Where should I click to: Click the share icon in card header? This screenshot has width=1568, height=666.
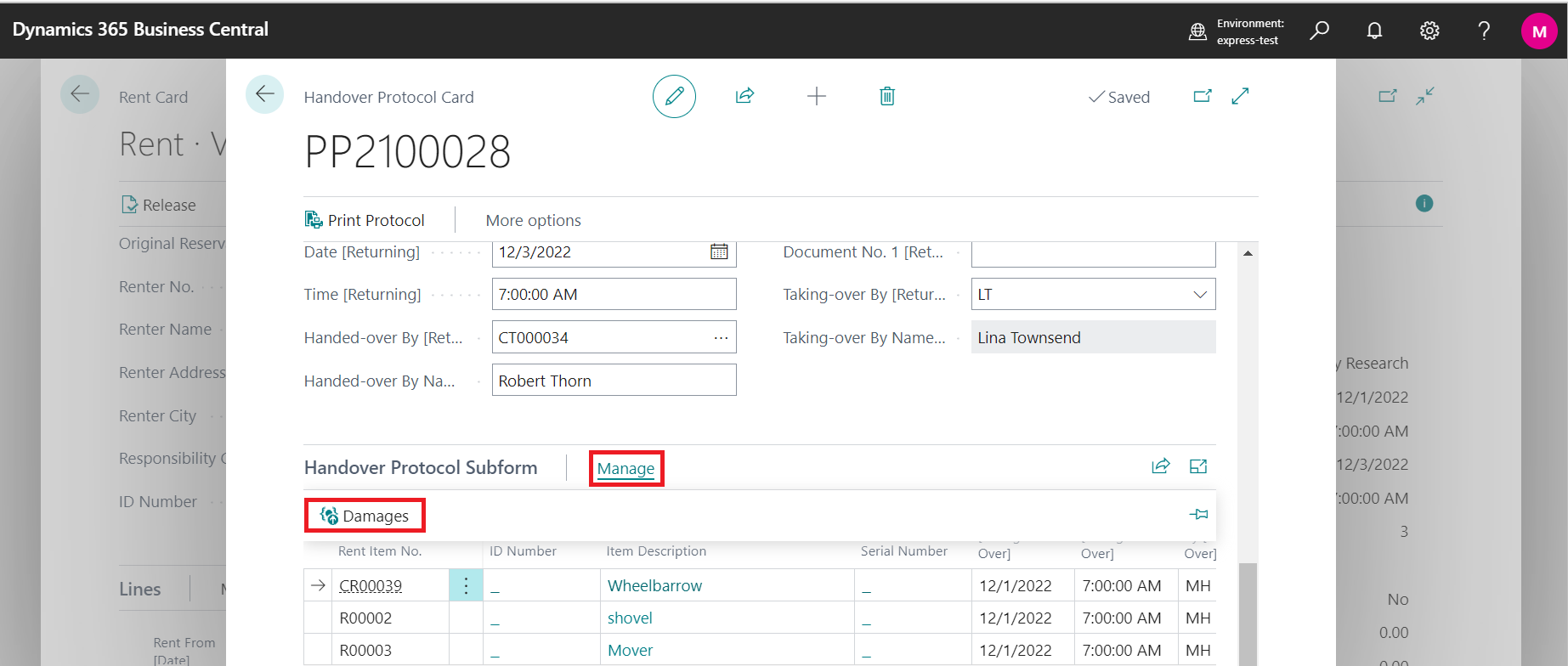click(744, 96)
